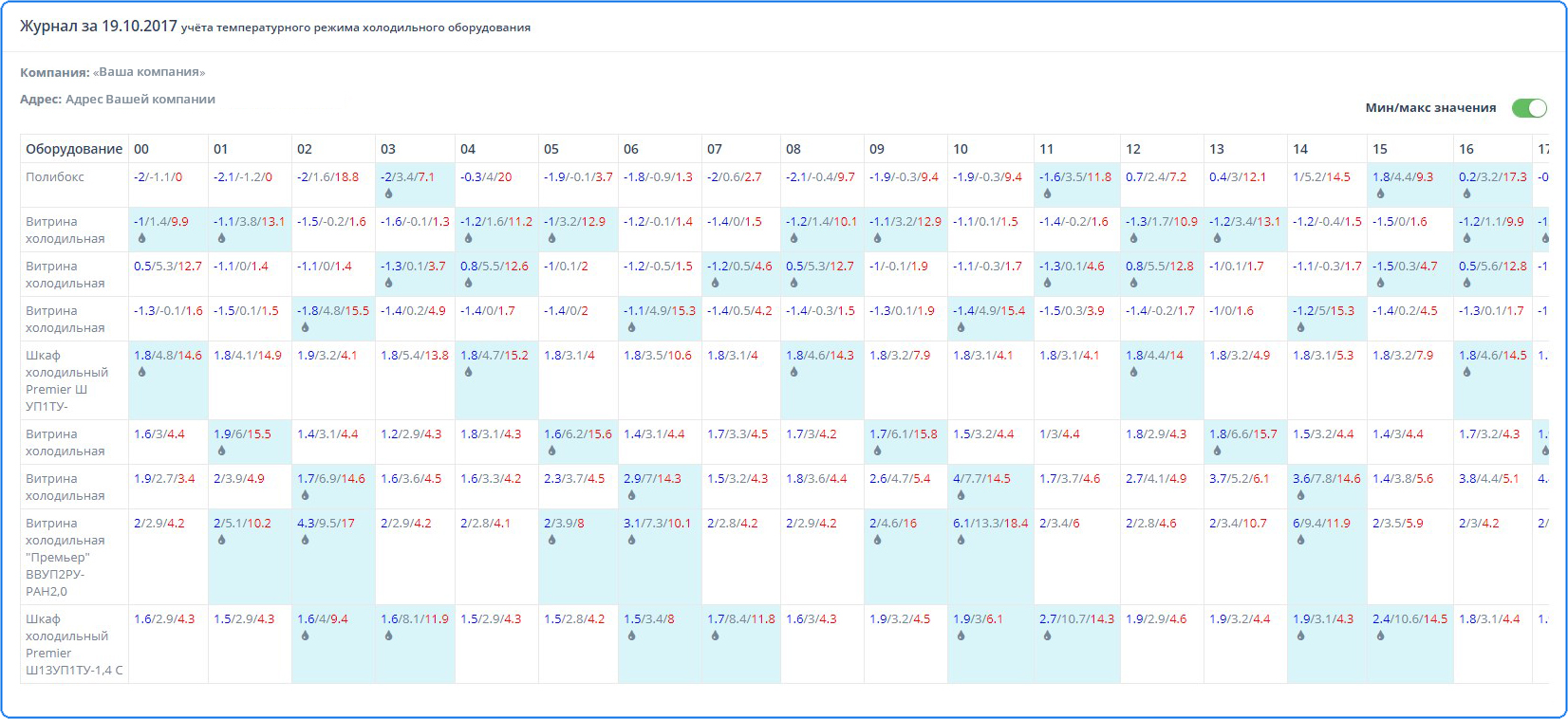The image size is (1568, 719).
Task: Click company name «Ваша компания»
Action: (x=149, y=72)
